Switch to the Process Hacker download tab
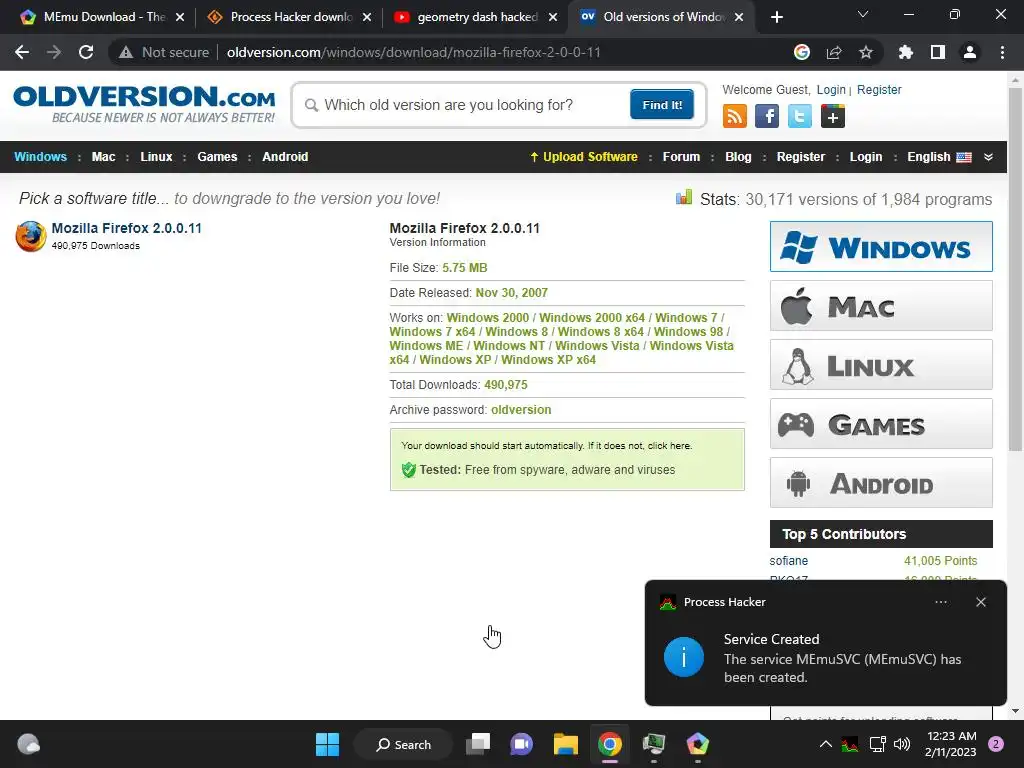 (x=291, y=17)
